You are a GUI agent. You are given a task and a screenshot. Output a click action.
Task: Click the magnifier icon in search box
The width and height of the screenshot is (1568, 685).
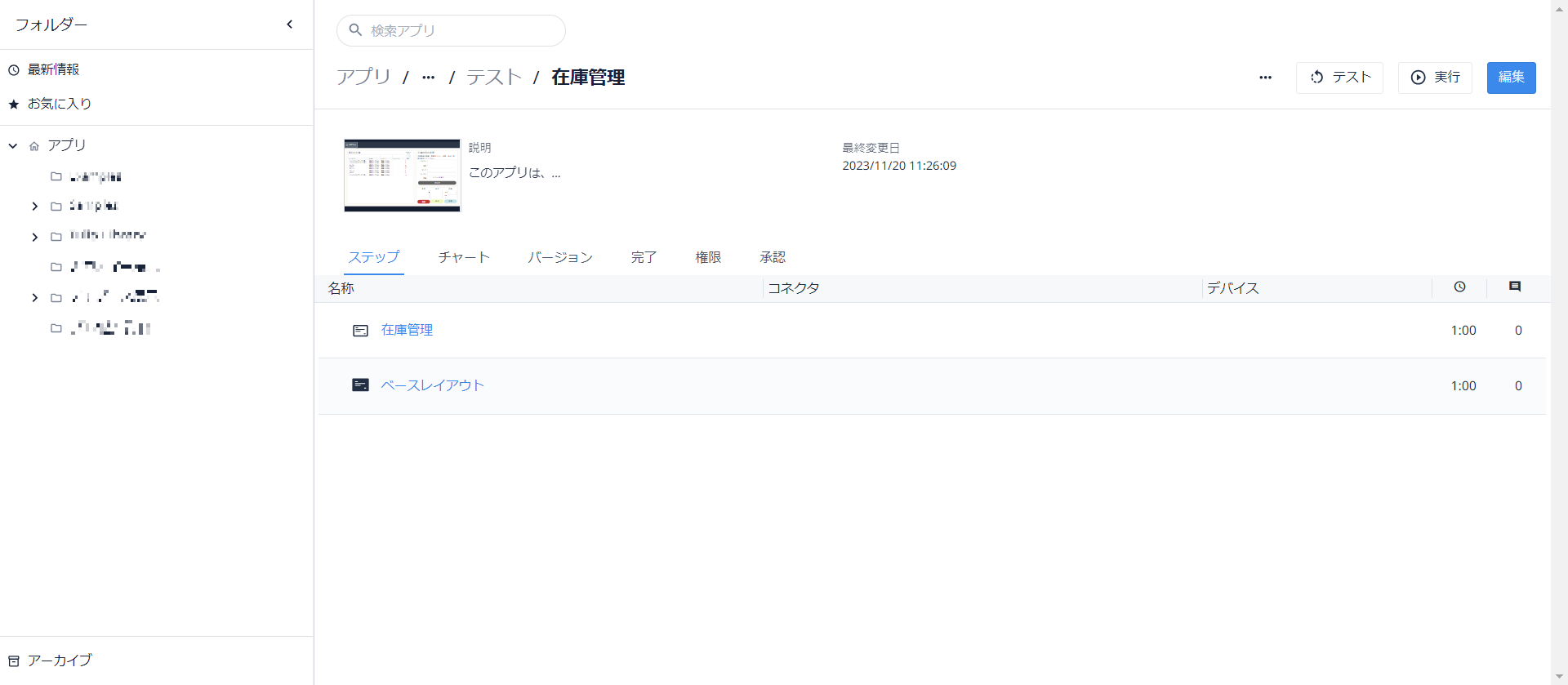(x=355, y=30)
